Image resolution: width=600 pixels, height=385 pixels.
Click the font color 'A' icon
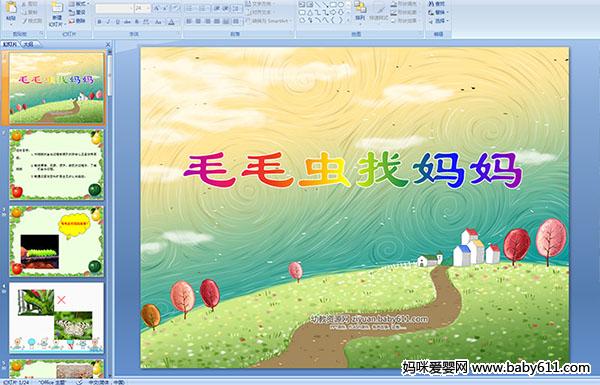[172, 22]
